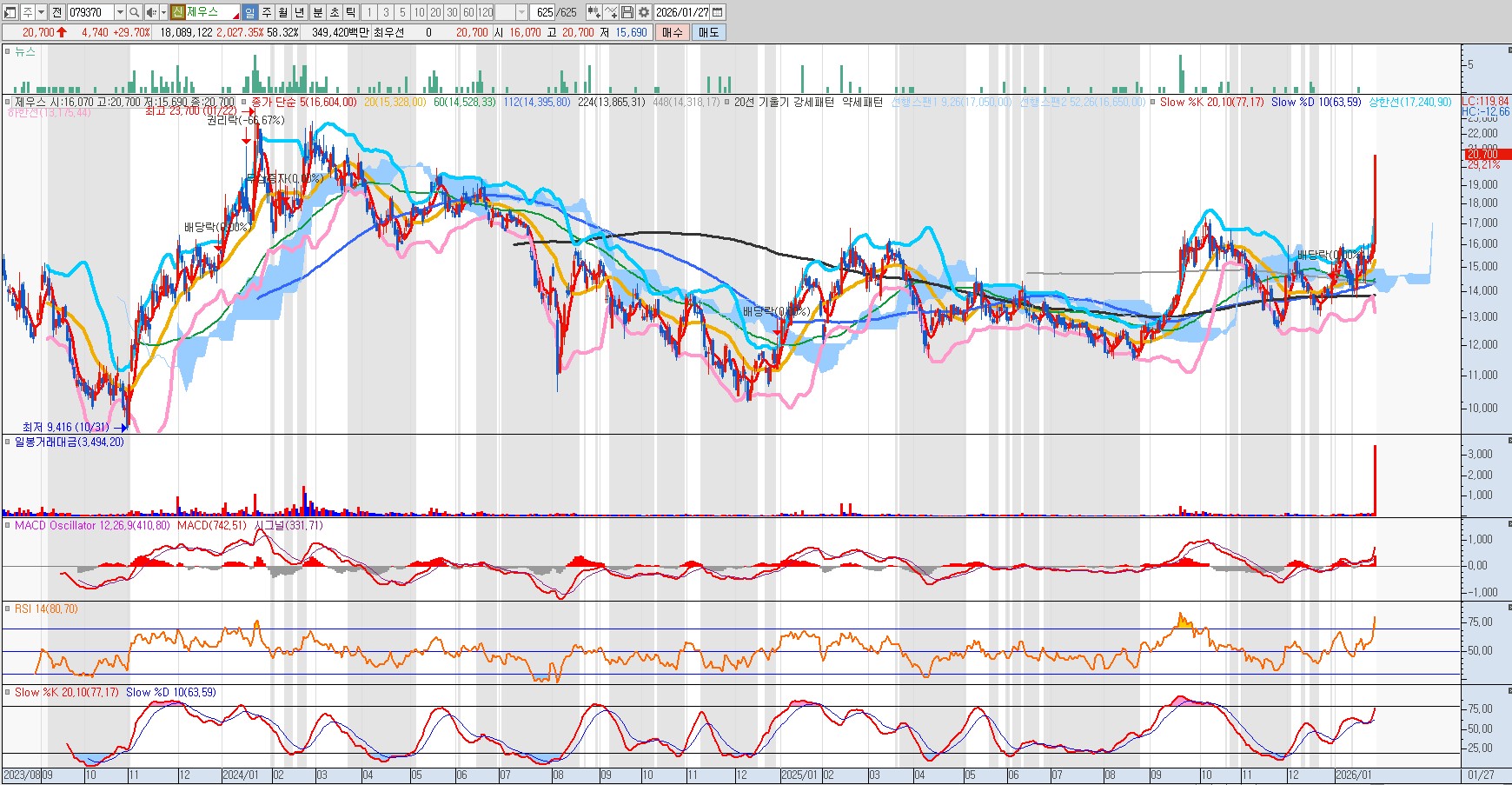
Task: Select interval 5 button
Action: (x=402, y=12)
